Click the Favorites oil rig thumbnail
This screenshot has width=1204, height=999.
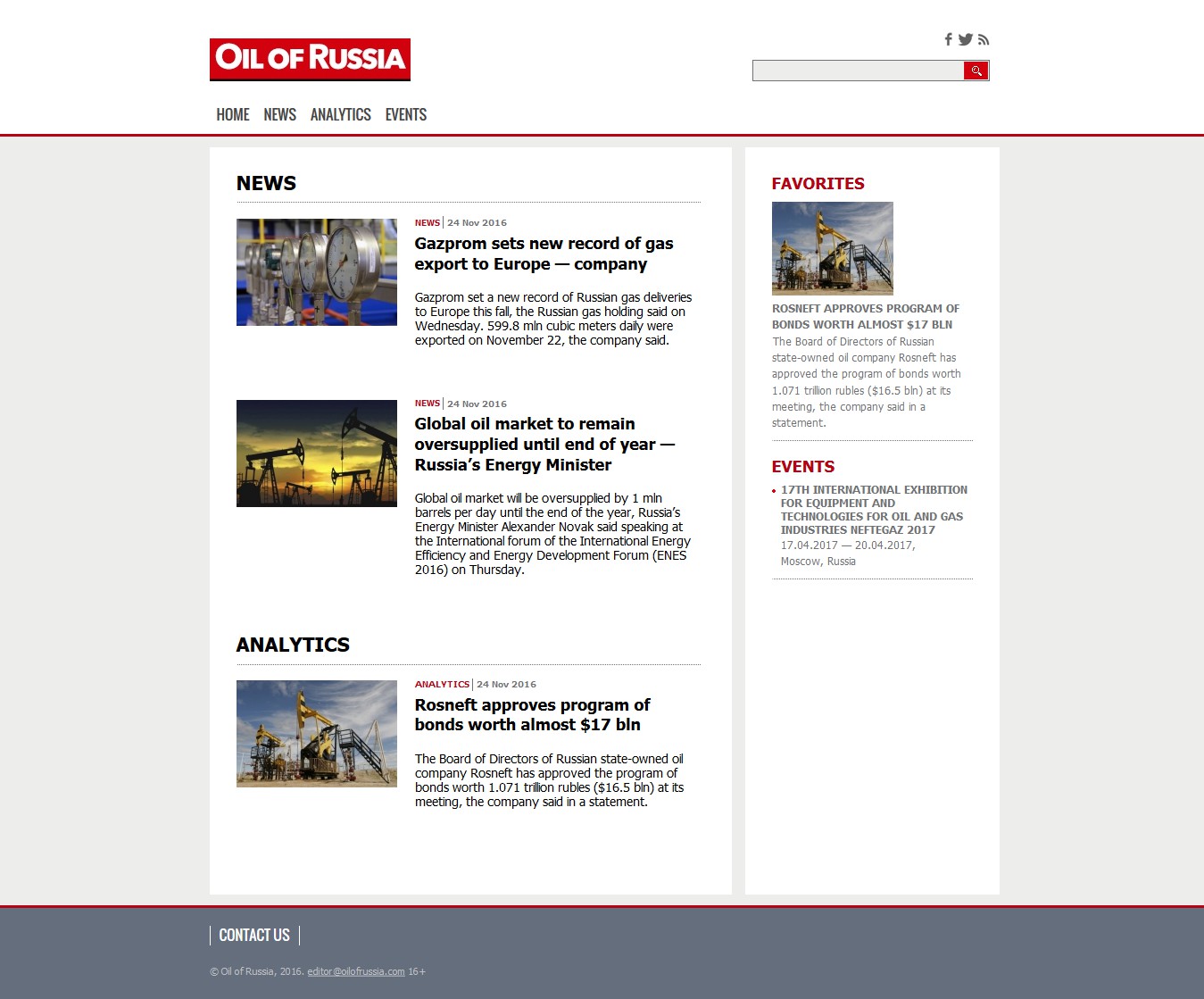pyautogui.click(x=833, y=248)
